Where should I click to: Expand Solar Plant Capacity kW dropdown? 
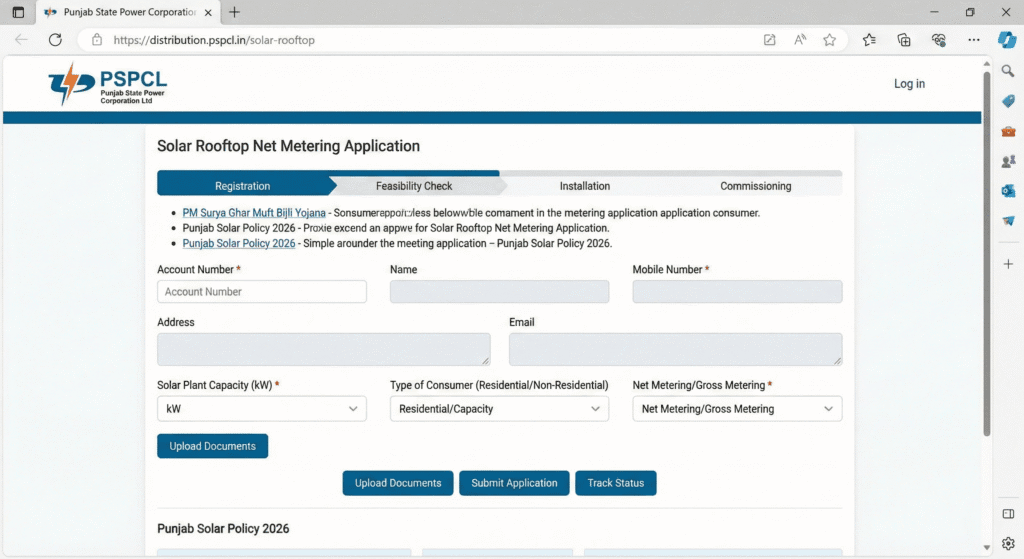coord(262,409)
